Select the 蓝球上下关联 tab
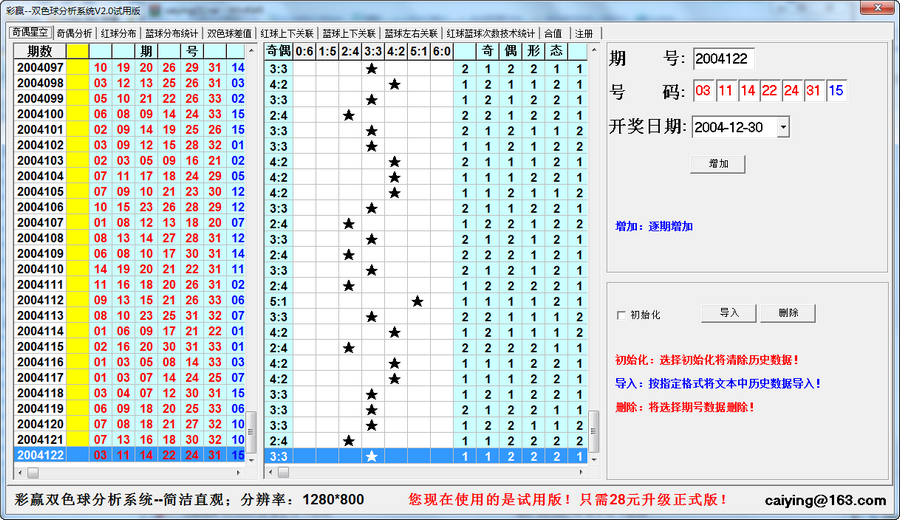 click(x=348, y=34)
